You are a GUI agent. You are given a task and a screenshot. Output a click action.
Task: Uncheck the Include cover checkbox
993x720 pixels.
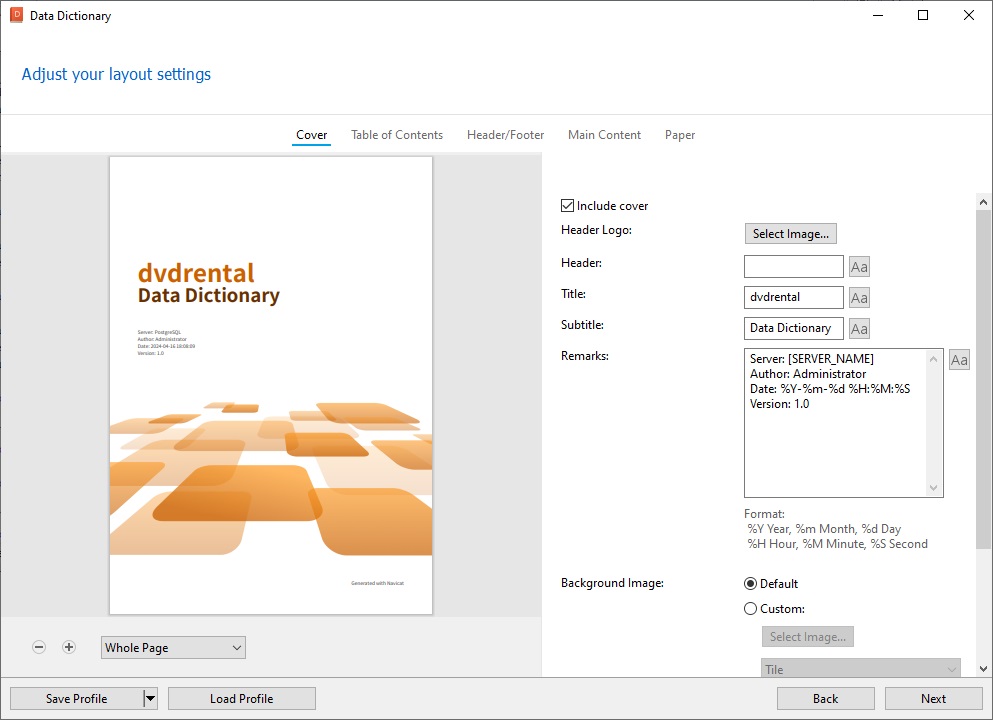(567, 206)
